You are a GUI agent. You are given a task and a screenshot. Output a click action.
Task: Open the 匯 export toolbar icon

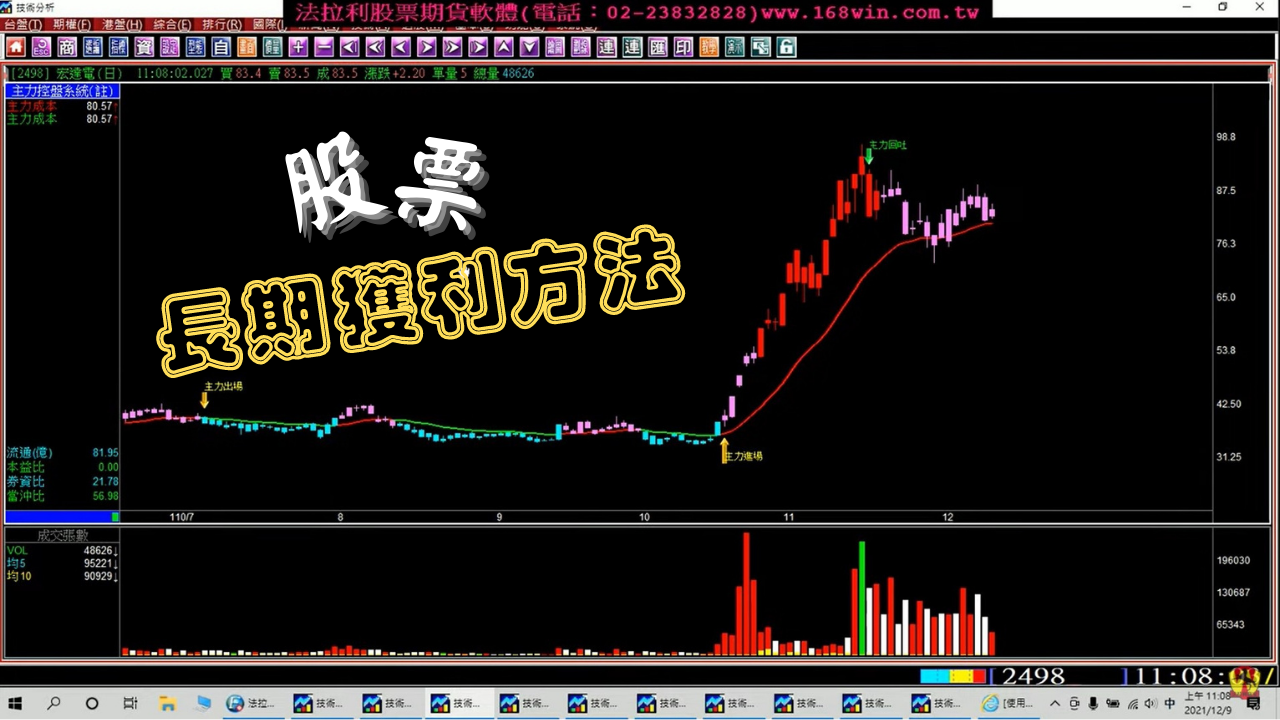658,47
